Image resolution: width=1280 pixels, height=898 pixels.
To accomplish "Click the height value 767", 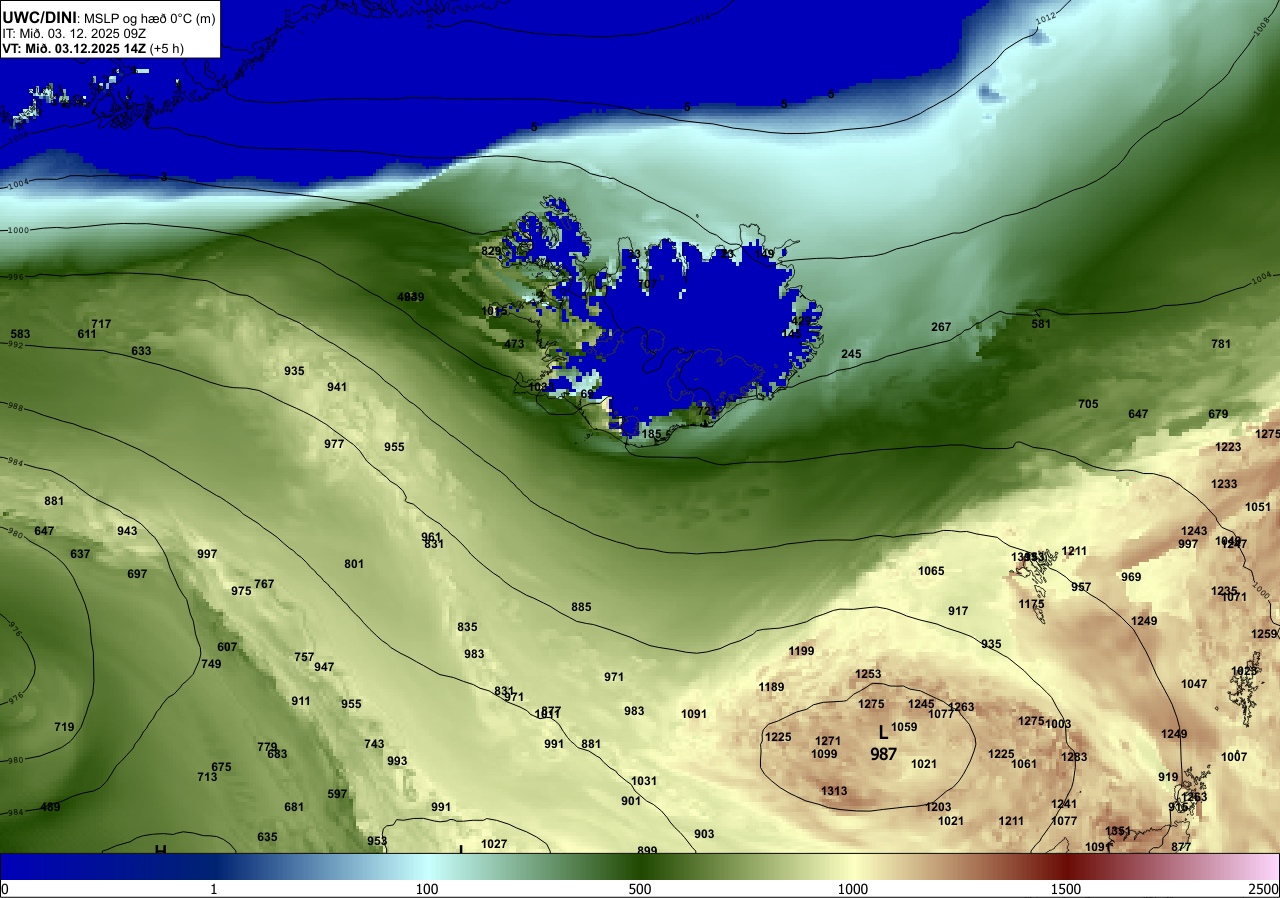I will (264, 584).
